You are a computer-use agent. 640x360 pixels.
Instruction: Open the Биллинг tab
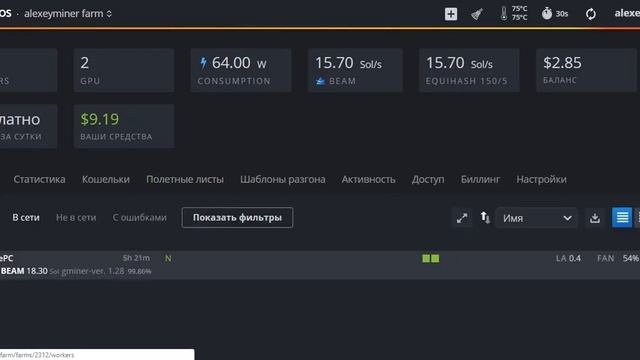480,179
